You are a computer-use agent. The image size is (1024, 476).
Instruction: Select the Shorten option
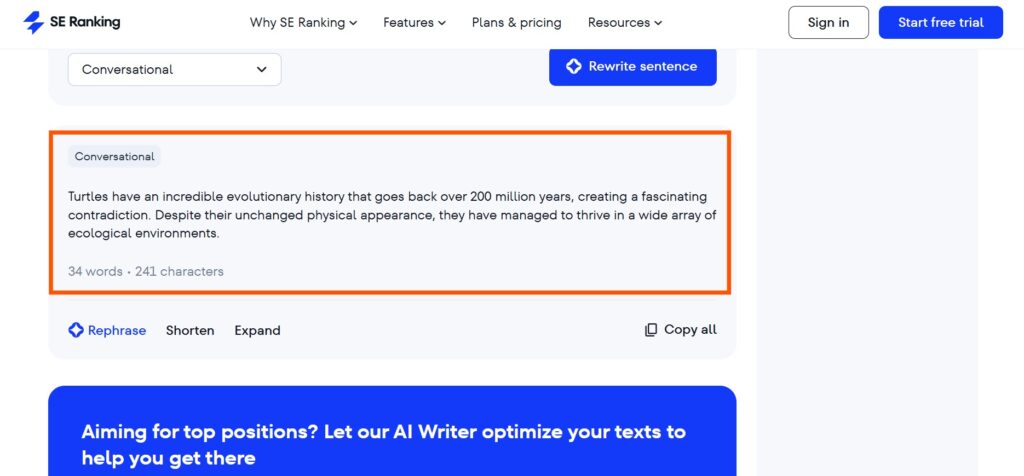point(190,330)
